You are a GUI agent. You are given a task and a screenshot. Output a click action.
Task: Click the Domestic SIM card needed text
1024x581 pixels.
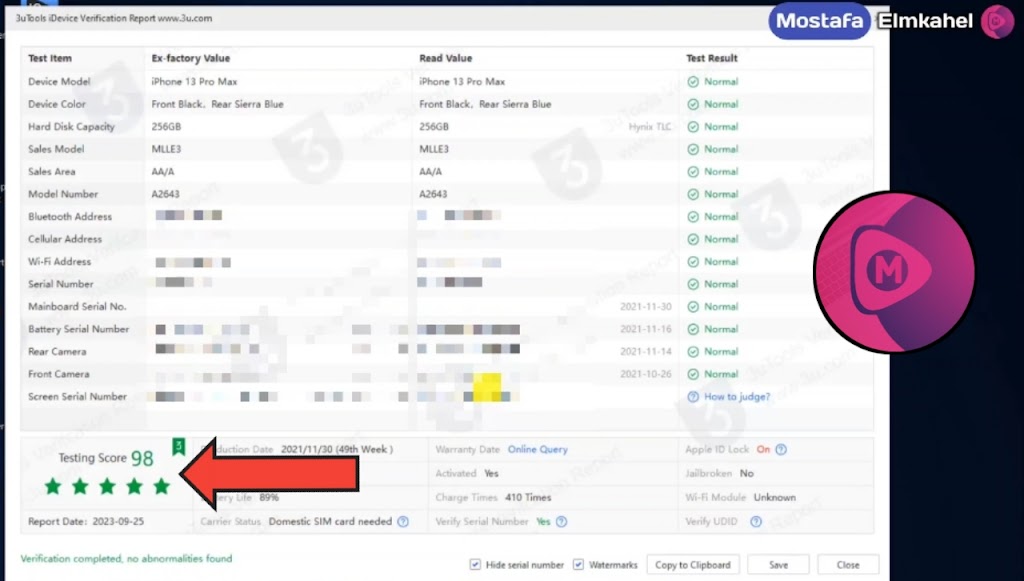(330, 522)
